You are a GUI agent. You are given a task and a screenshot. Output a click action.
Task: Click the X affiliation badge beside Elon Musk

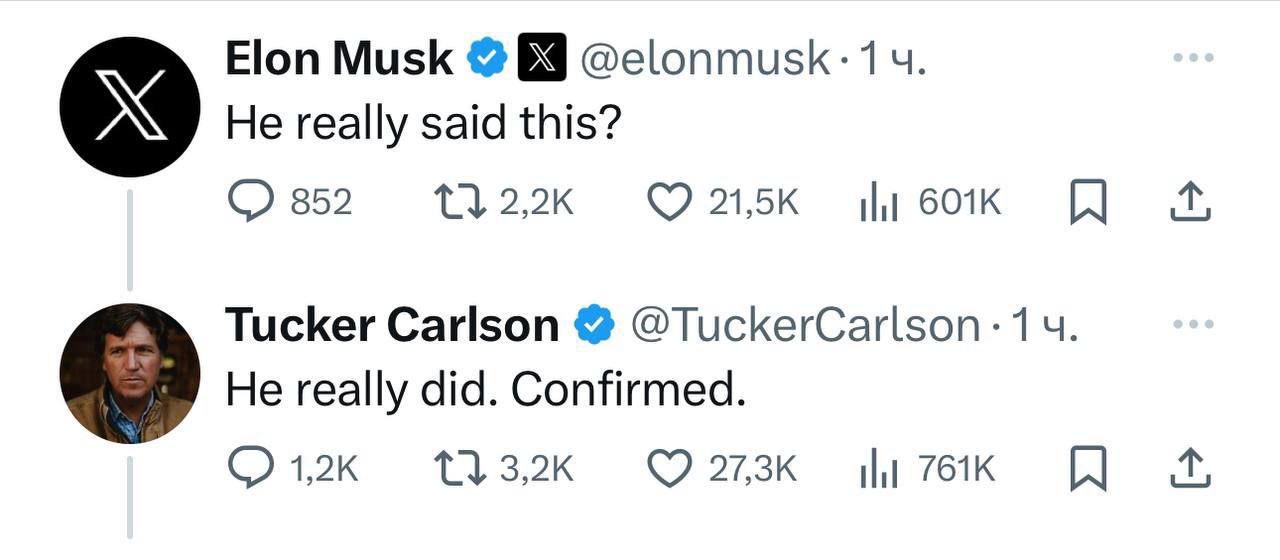(542, 60)
